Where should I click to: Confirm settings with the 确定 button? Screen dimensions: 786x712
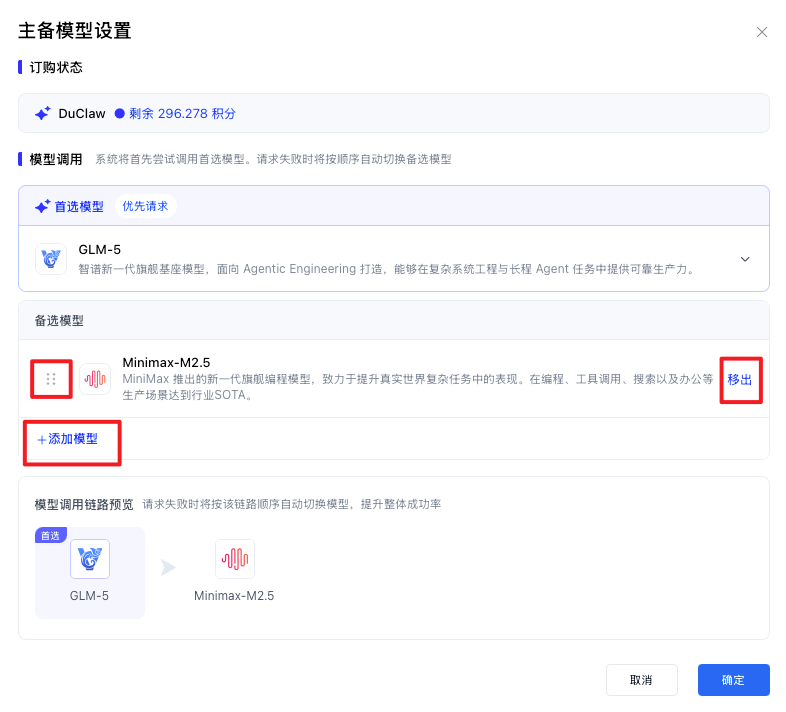pyautogui.click(x=733, y=680)
